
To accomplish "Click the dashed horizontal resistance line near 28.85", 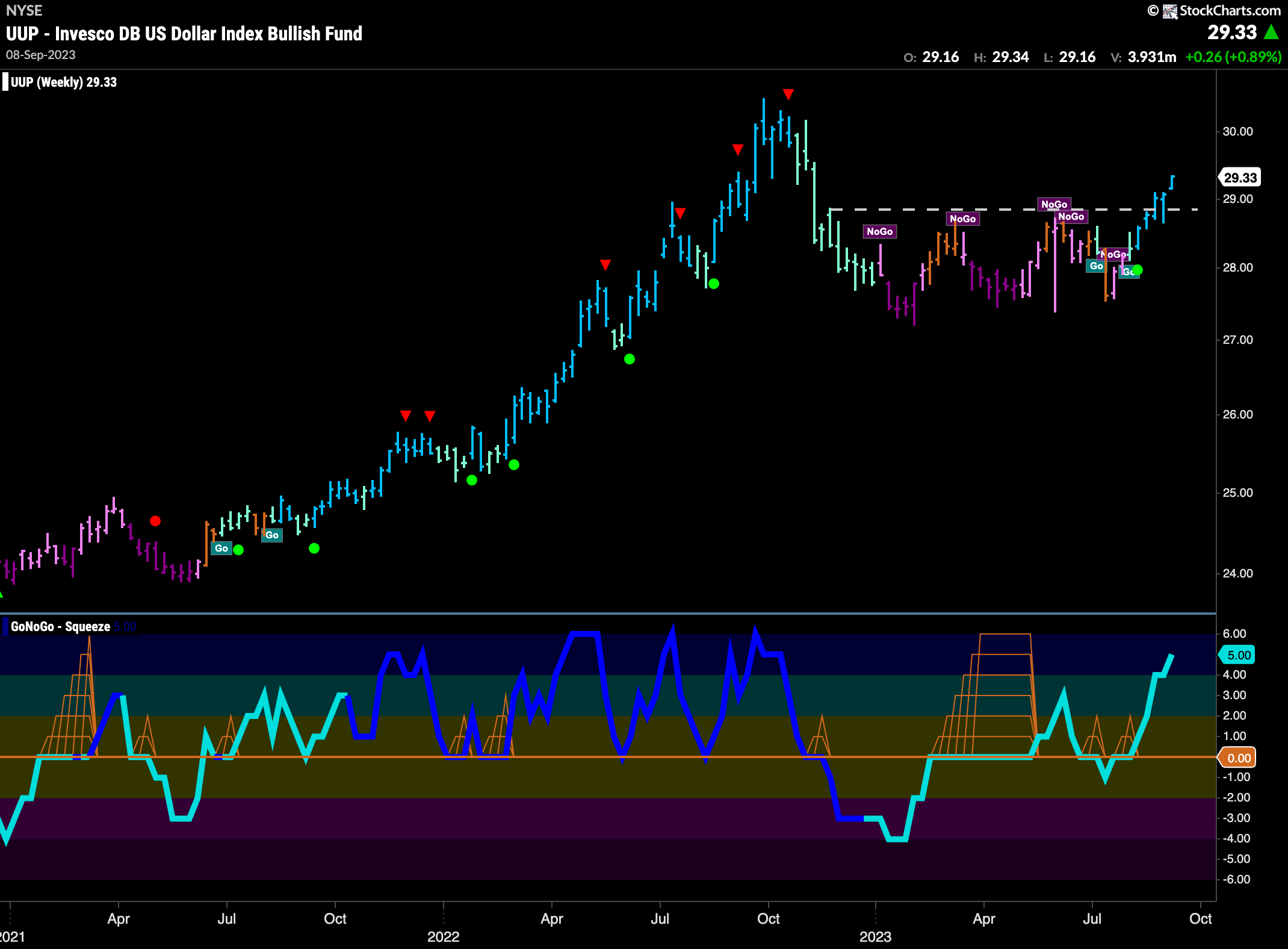I will tap(1014, 210).
